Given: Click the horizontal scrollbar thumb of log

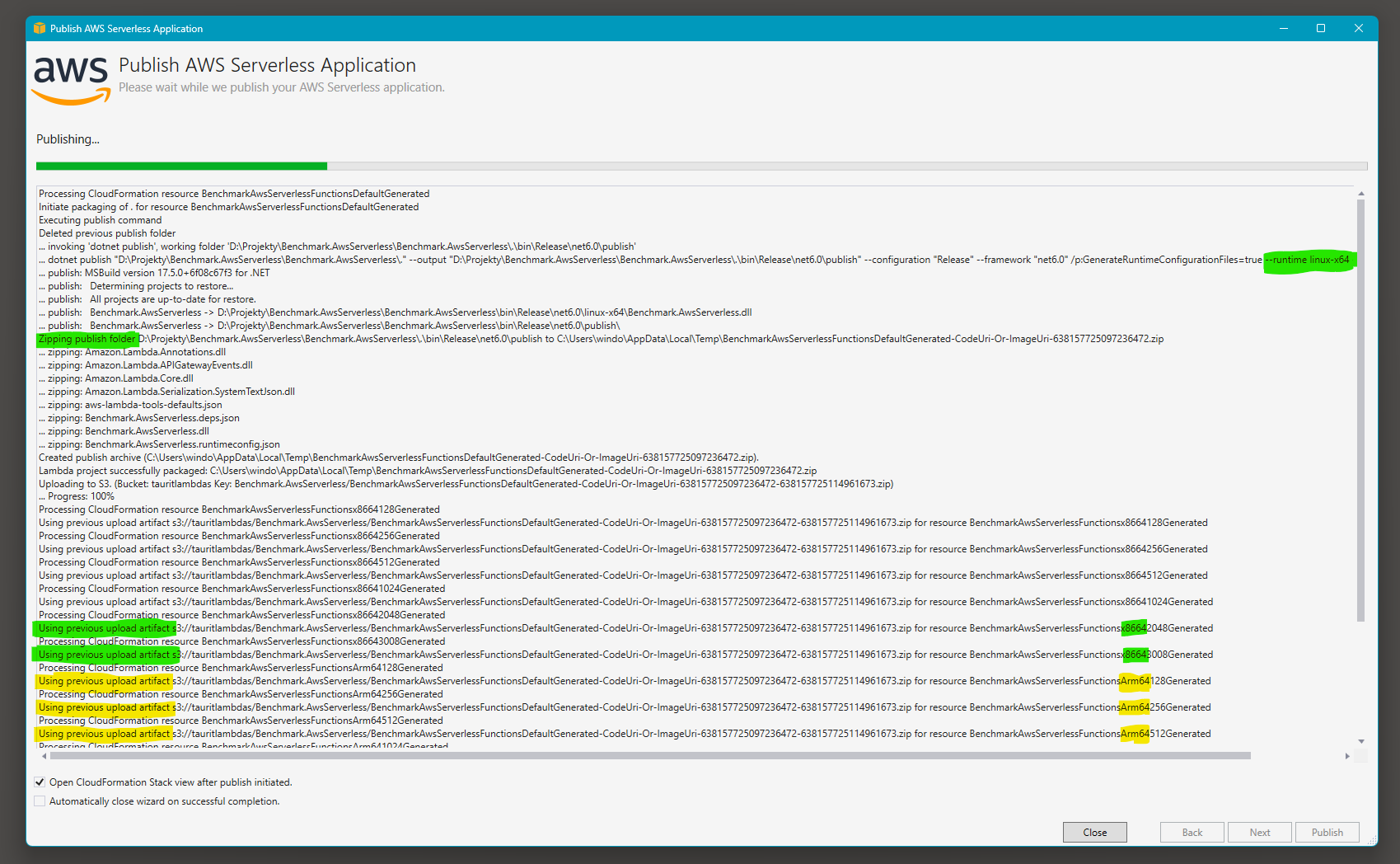Looking at the screenshot, I should point(650,756).
